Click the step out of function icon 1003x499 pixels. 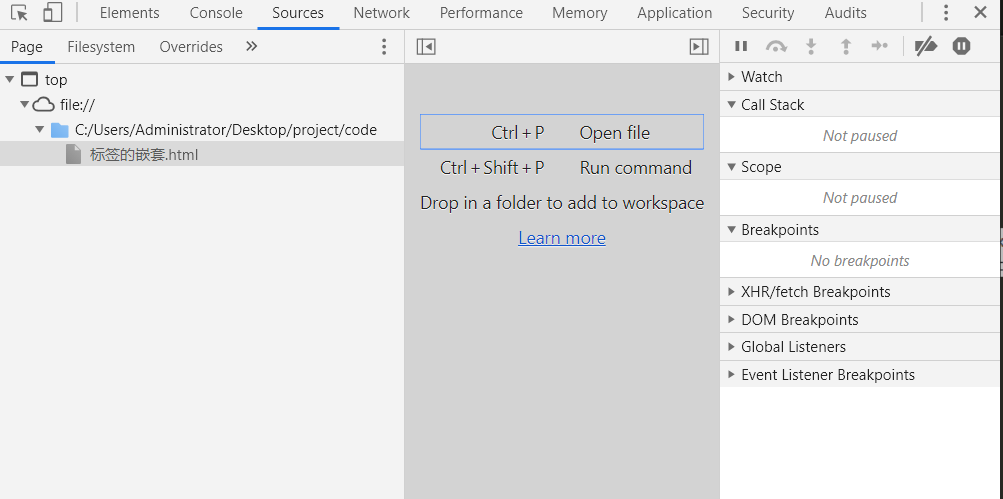point(845,46)
